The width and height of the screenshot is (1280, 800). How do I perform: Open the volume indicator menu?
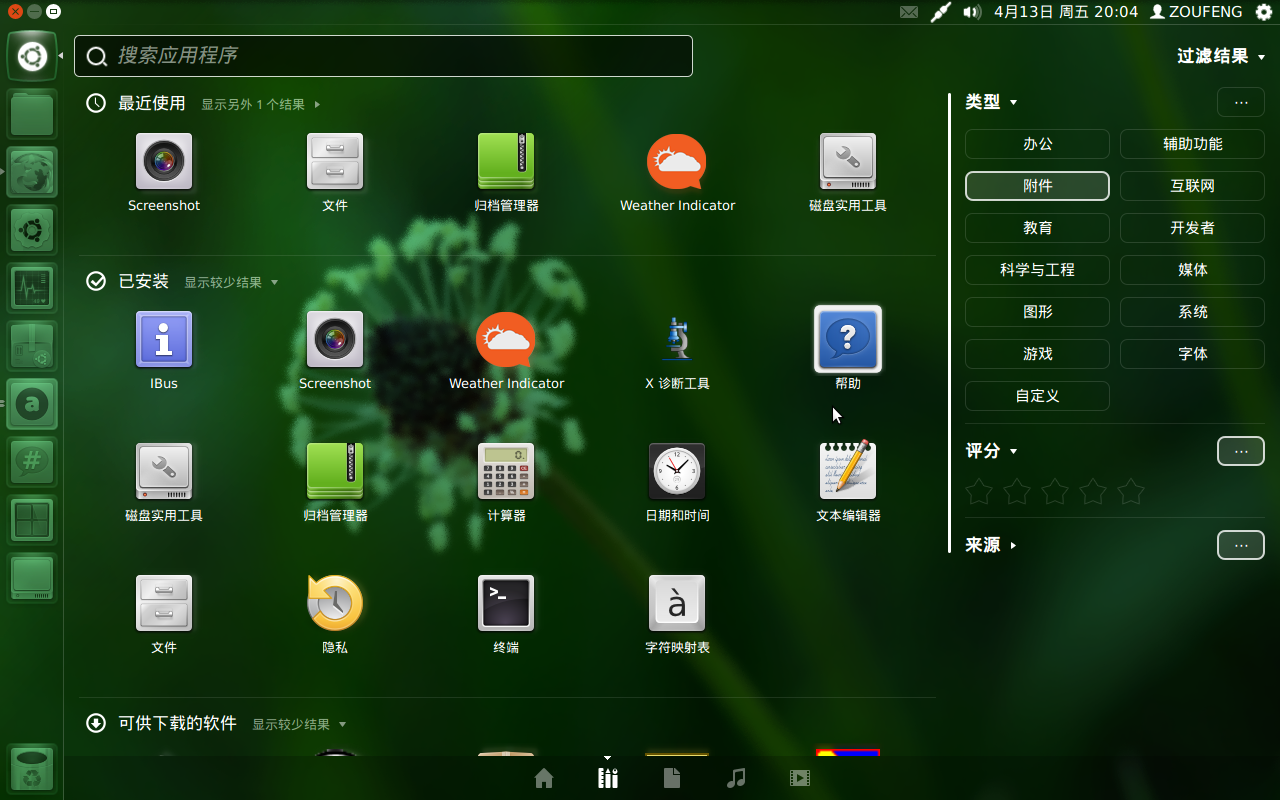(972, 12)
